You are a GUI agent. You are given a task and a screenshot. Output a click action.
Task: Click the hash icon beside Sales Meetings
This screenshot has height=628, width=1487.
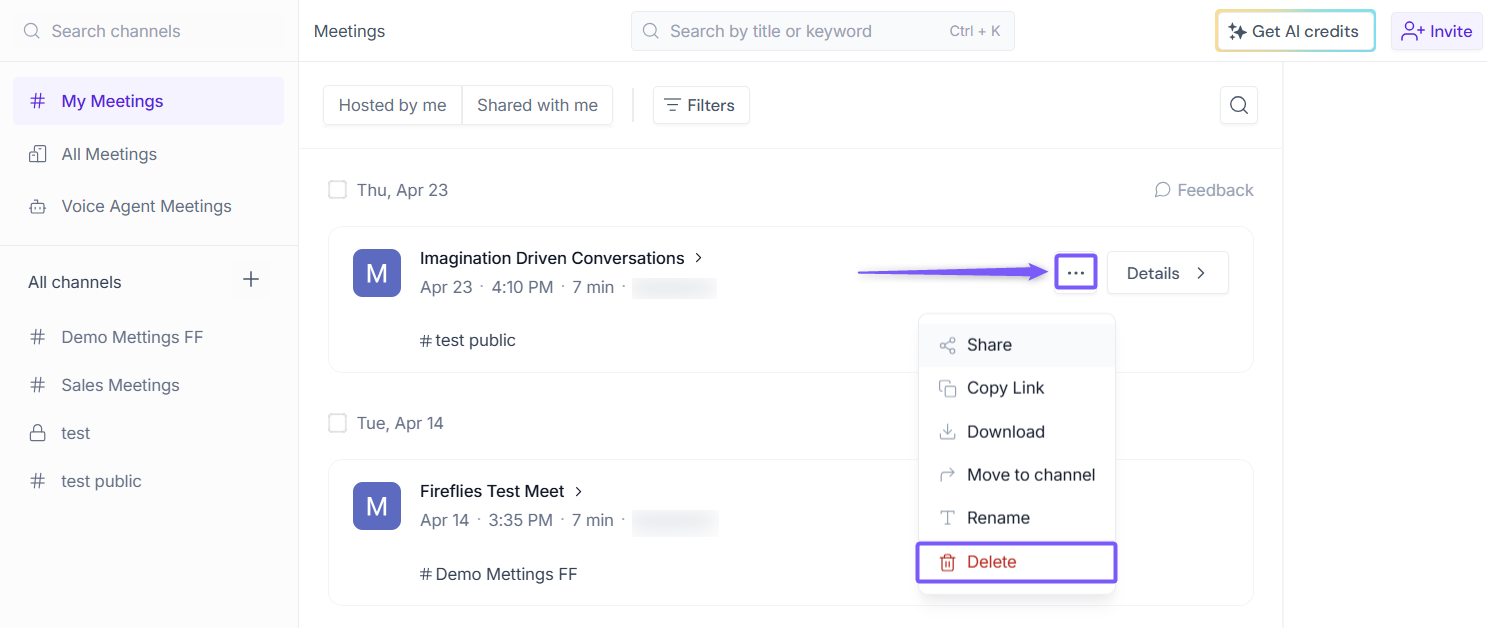click(x=38, y=385)
